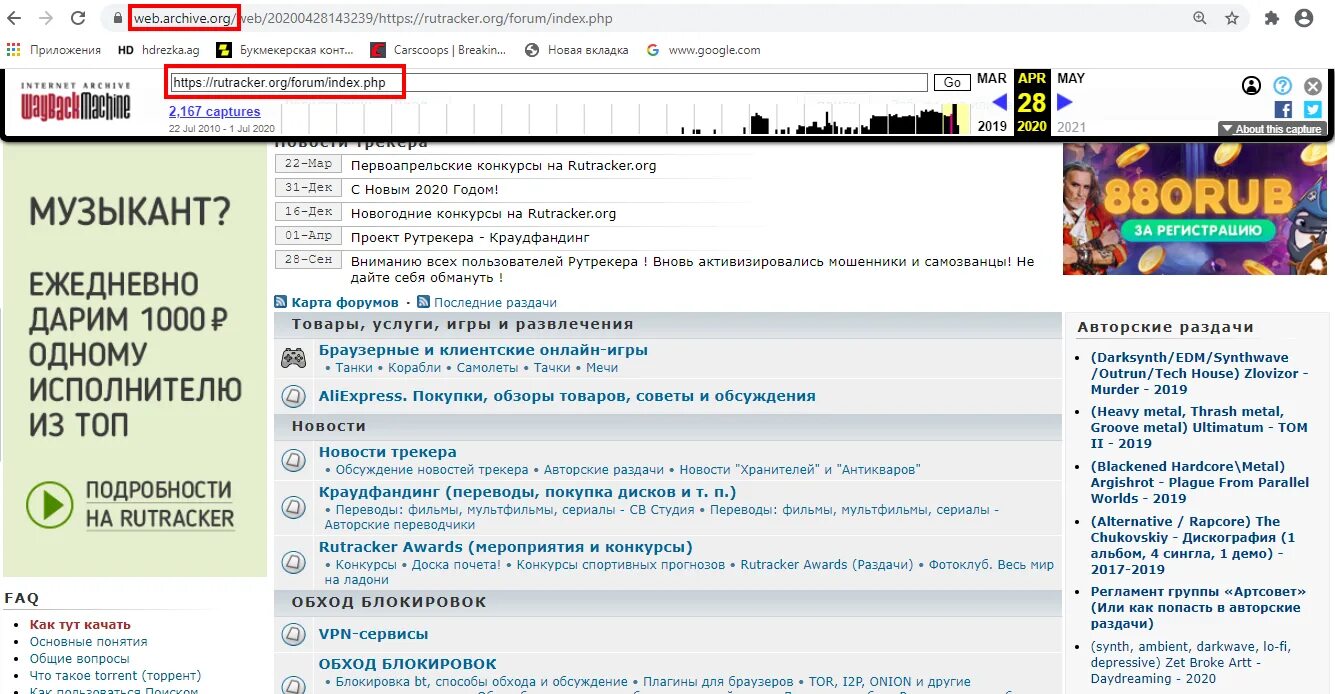Open Zlovizor - Murder - 2019 release
The image size is (1335, 694).
coord(1200,374)
